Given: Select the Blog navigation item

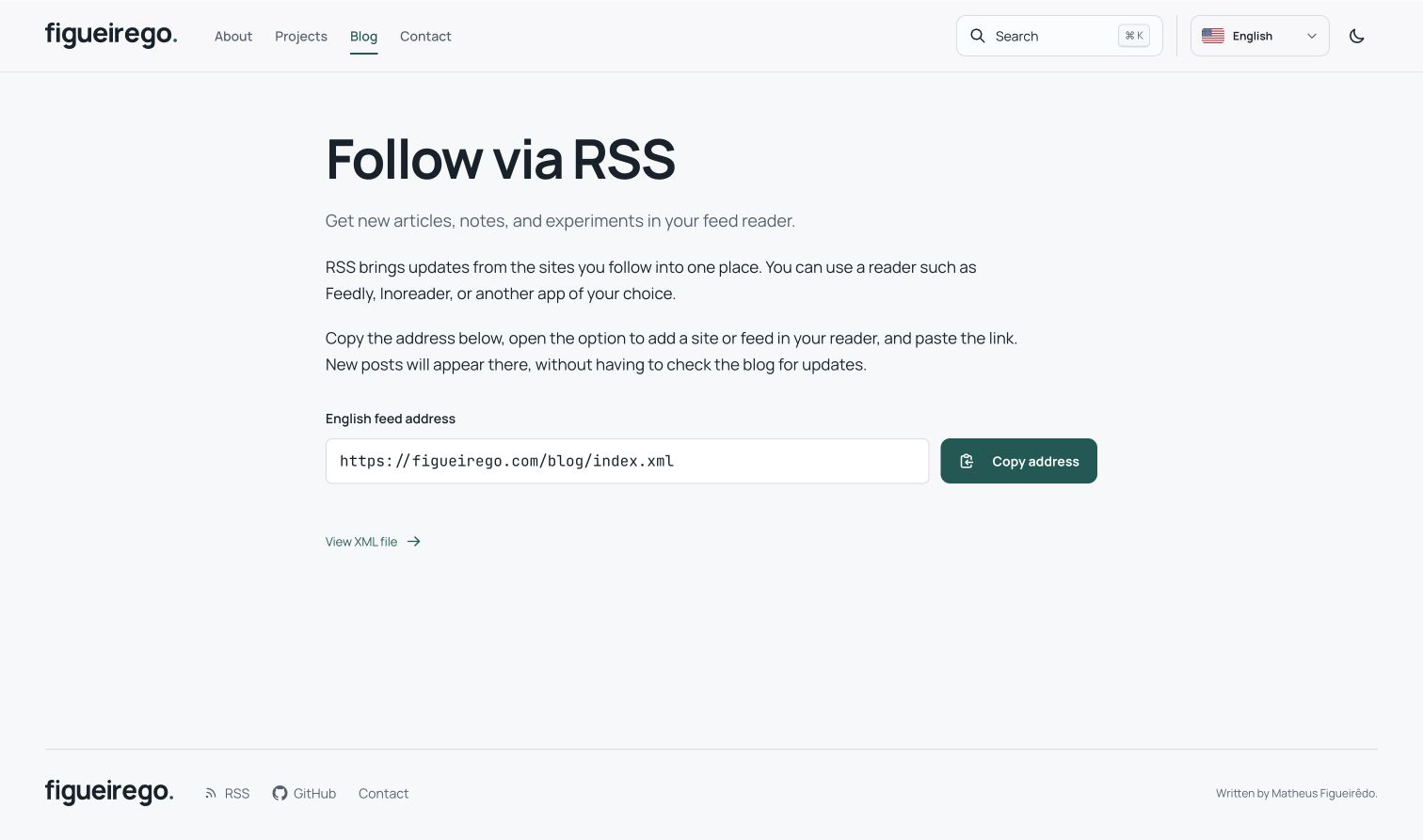Looking at the screenshot, I should [x=363, y=36].
